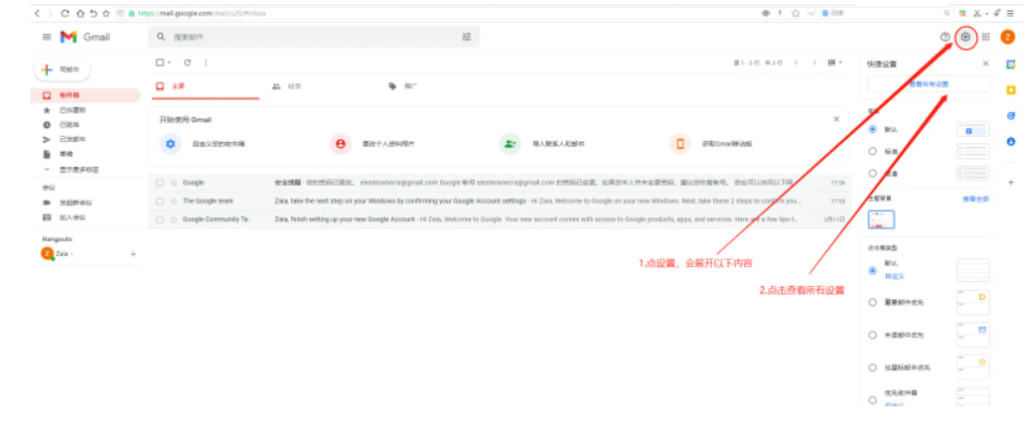Open the search filter options icon
Viewport: 1024px width, 432px height.
[x=466, y=37]
